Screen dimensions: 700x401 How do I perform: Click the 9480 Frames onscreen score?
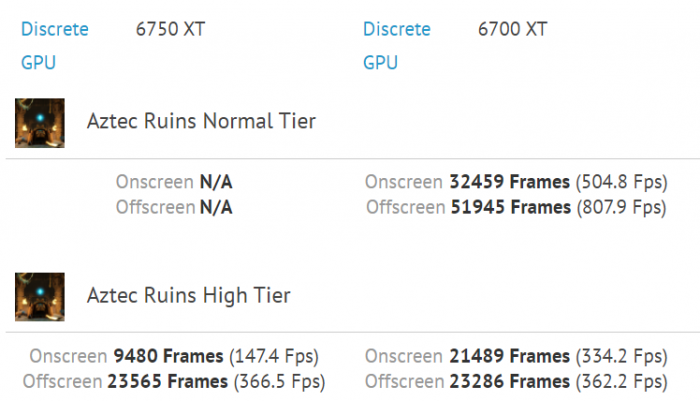point(166,356)
